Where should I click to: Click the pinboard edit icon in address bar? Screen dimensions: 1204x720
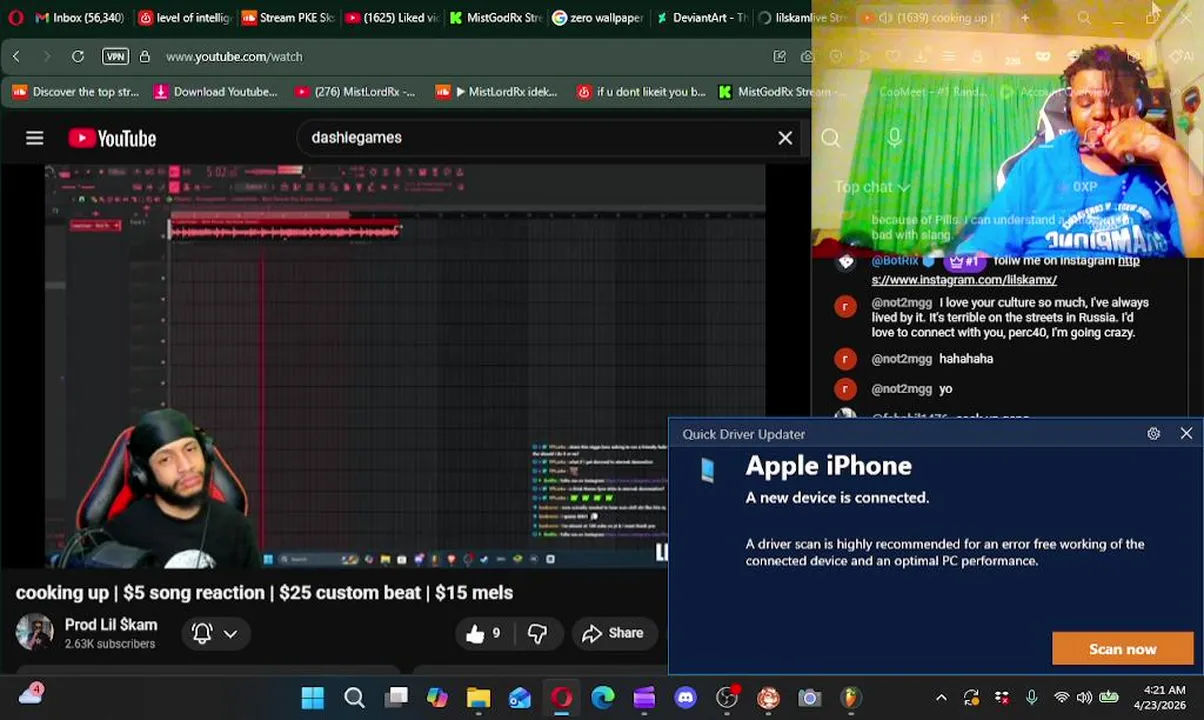[780, 57]
